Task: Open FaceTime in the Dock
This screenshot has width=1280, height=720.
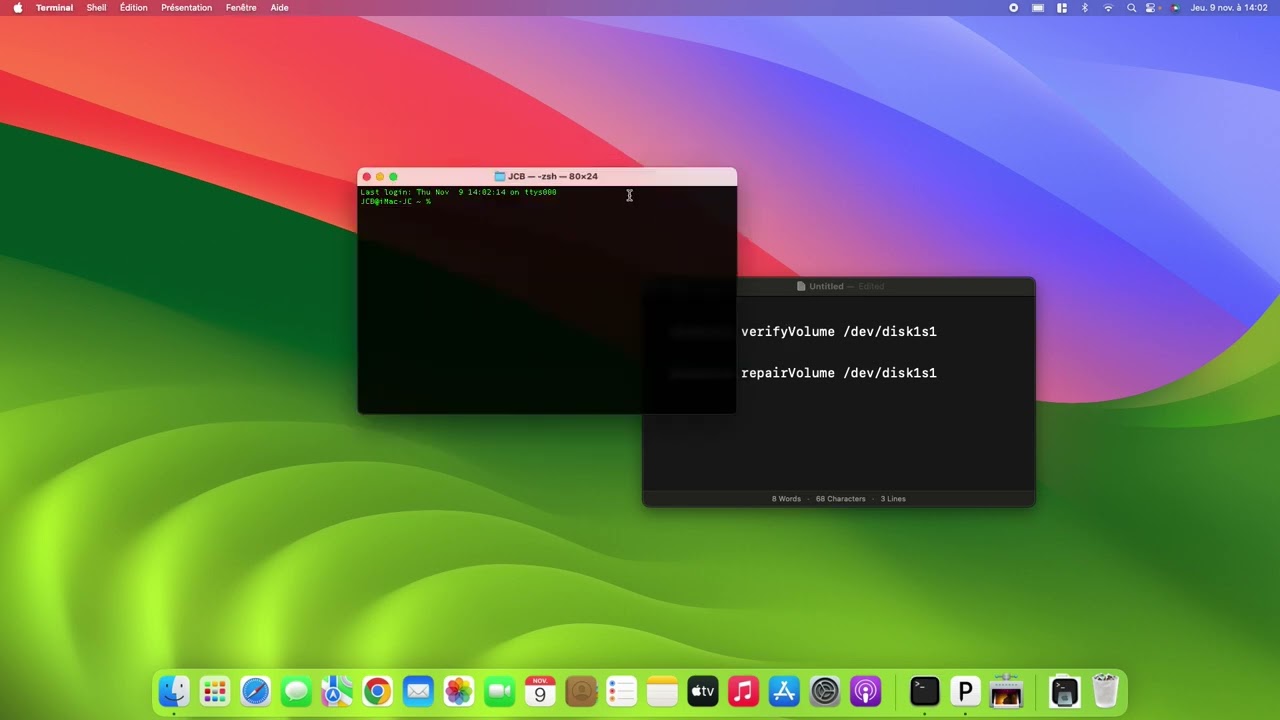Action: point(499,691)
